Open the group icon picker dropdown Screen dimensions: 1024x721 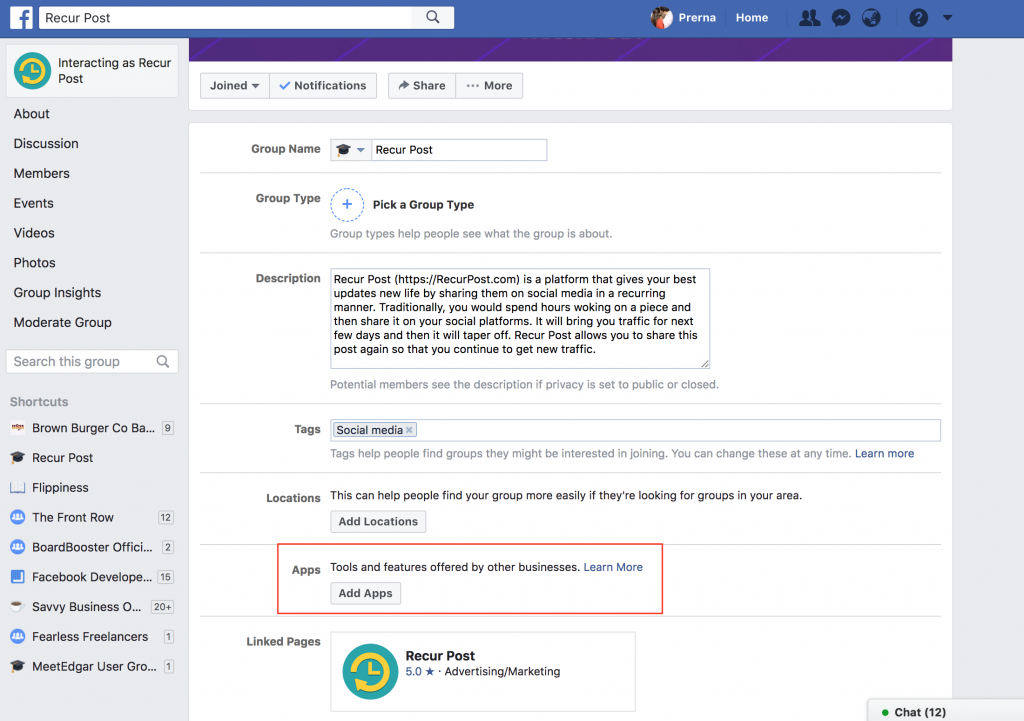351,150
